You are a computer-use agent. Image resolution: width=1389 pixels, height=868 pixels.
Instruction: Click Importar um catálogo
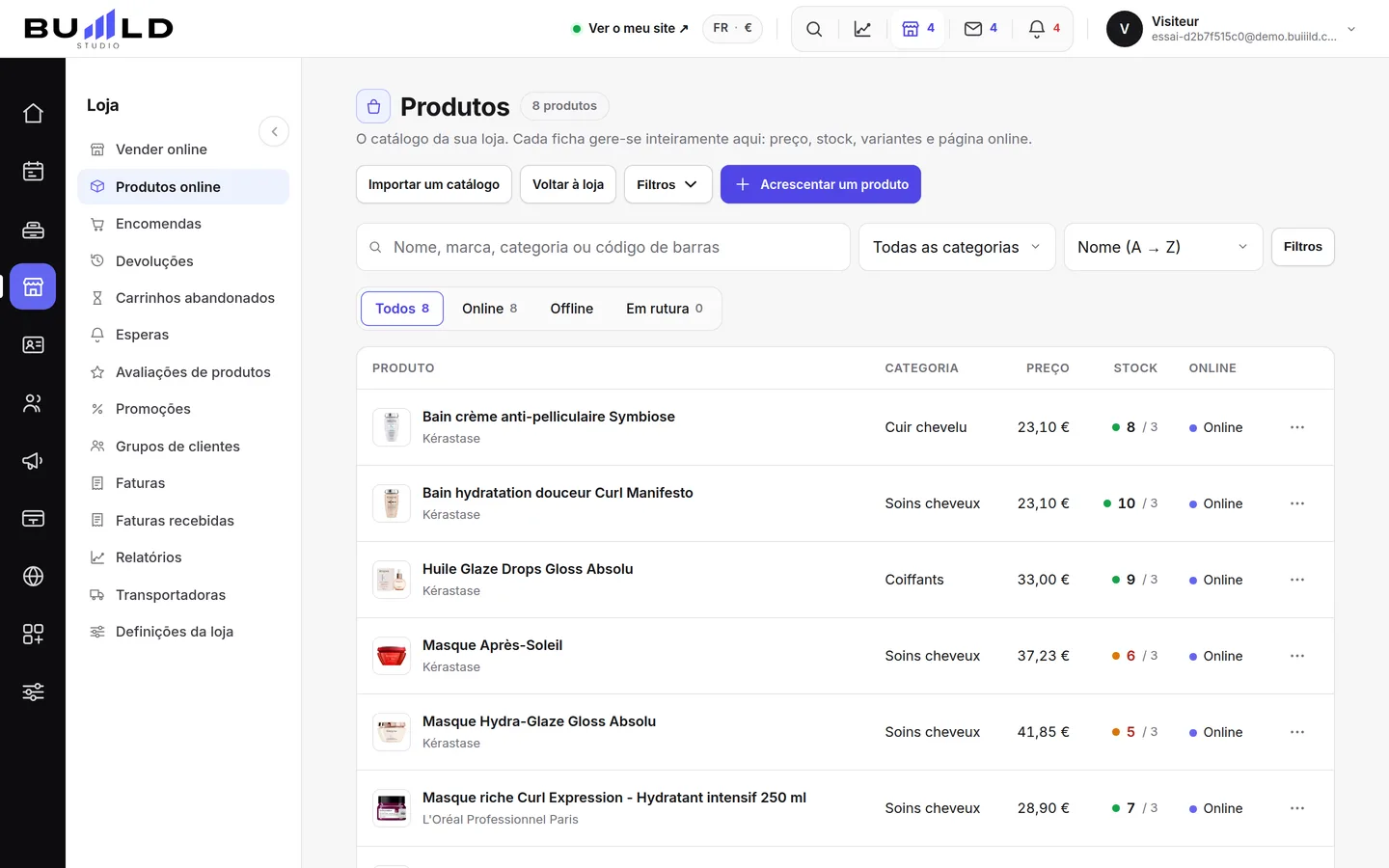click(x=434, y=184)
